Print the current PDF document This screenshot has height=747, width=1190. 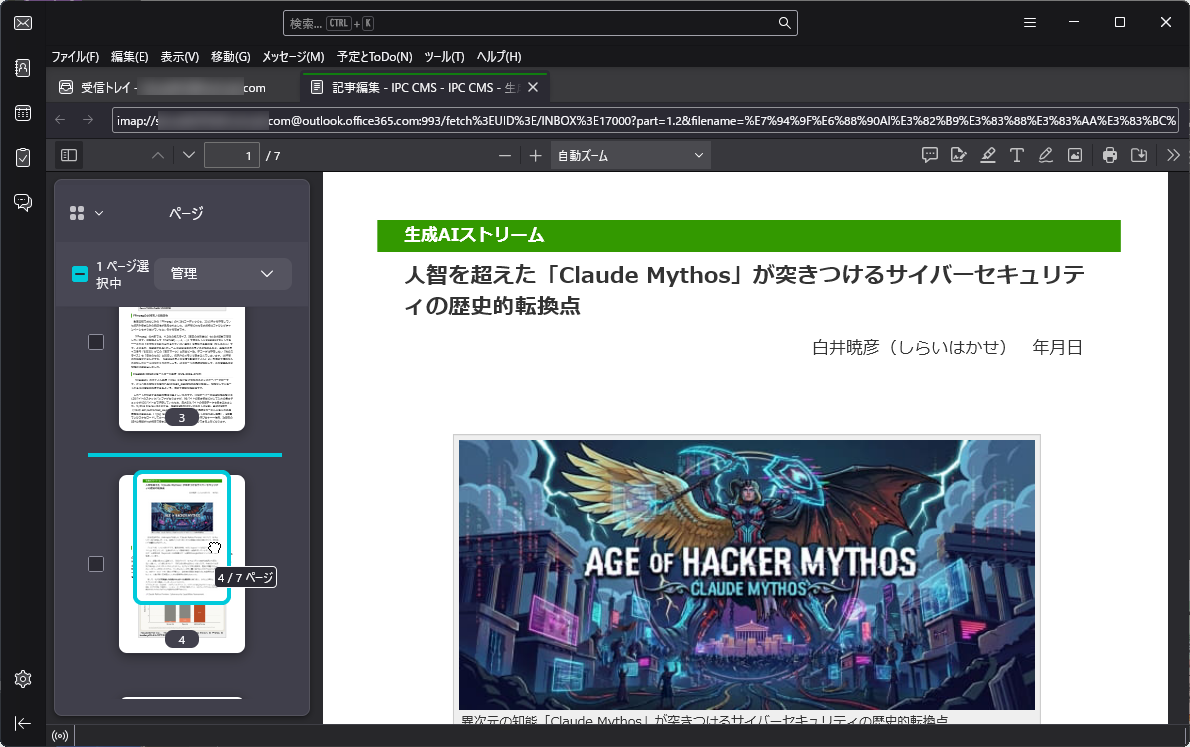tap(1110, 155)
